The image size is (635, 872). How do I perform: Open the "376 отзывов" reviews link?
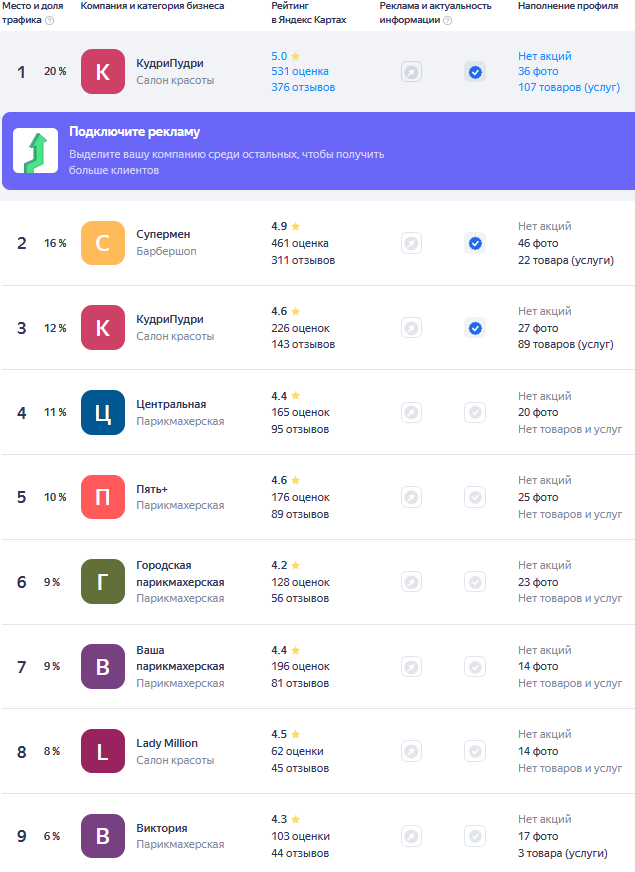tap(303, 88)
